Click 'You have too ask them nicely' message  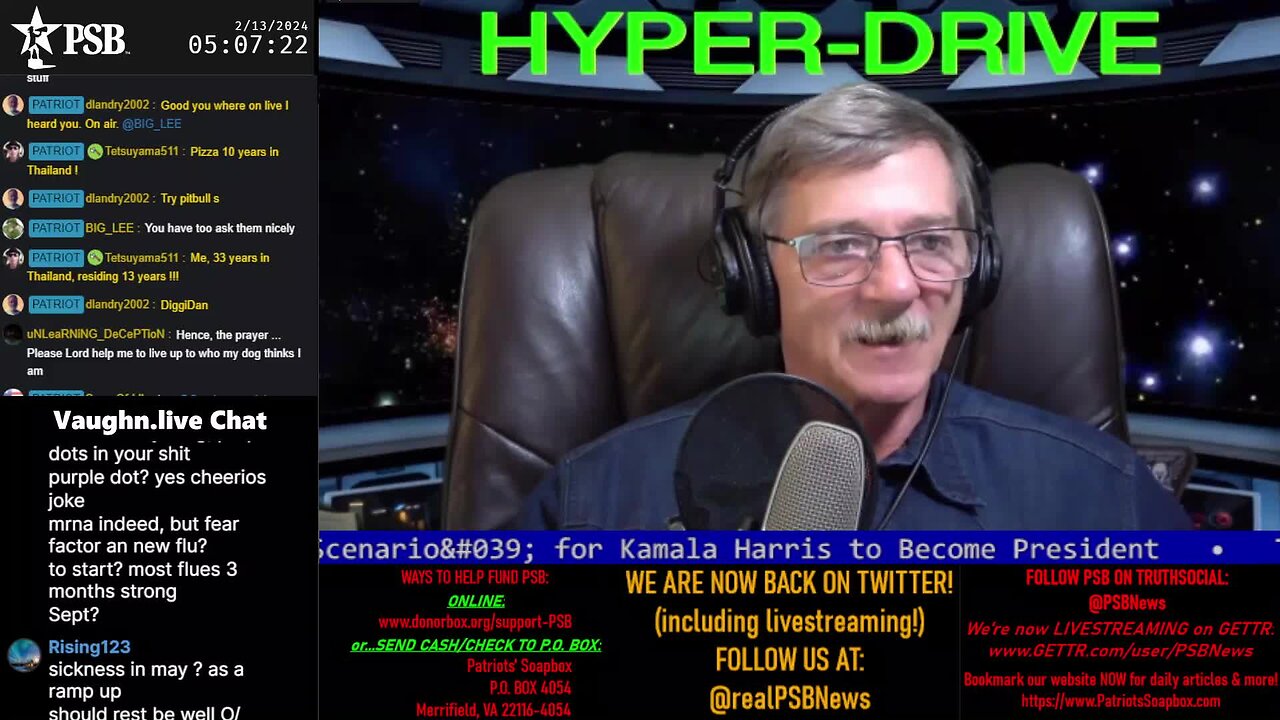point(220,228)
